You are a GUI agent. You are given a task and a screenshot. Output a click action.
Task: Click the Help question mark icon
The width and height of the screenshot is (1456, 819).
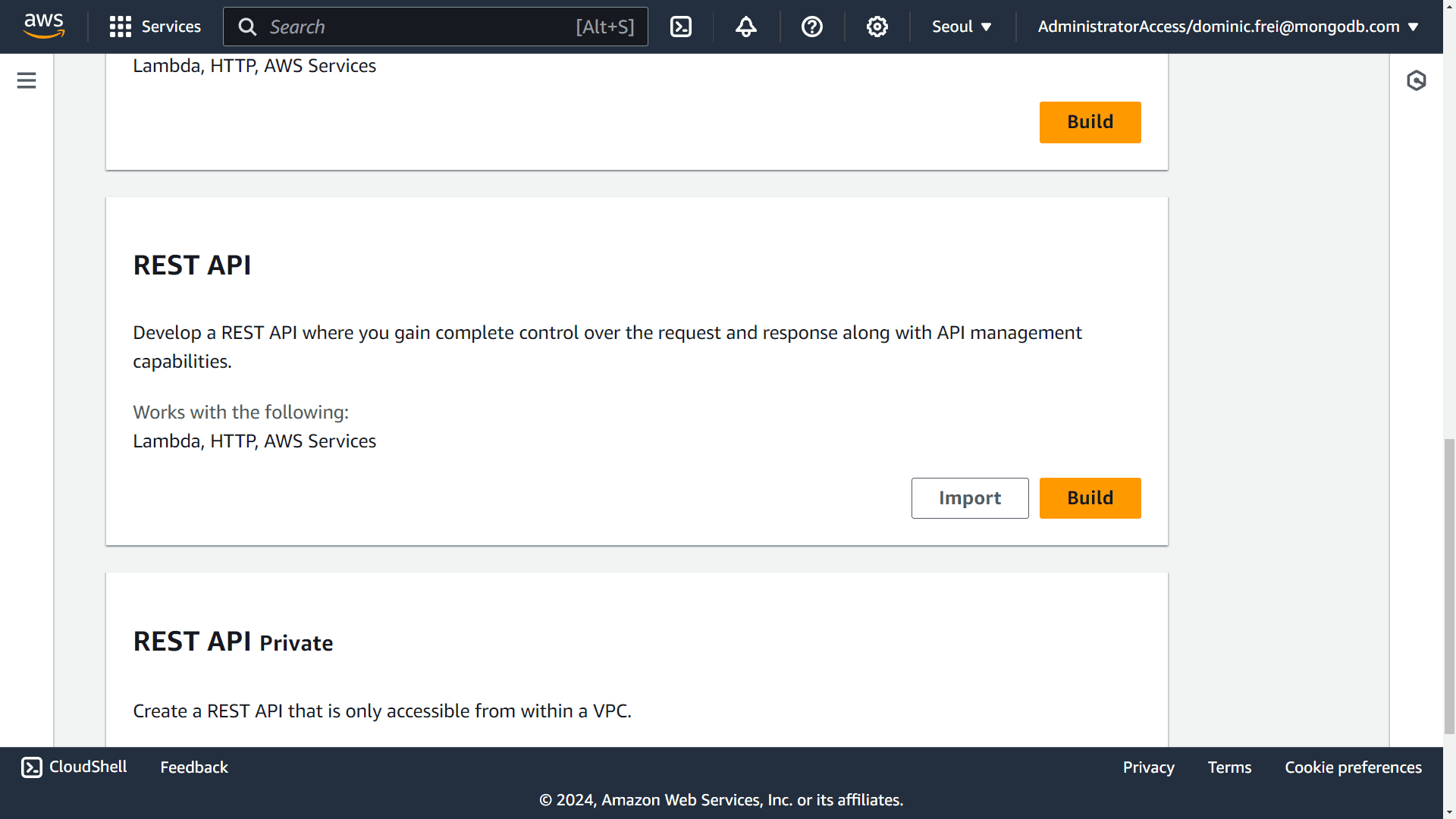click(x=812, y=27)
